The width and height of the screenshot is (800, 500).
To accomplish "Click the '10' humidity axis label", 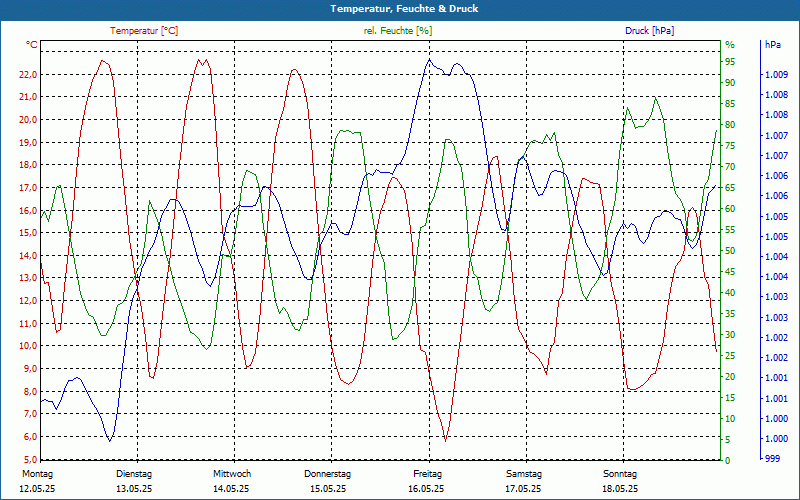I will pos(730,418).
